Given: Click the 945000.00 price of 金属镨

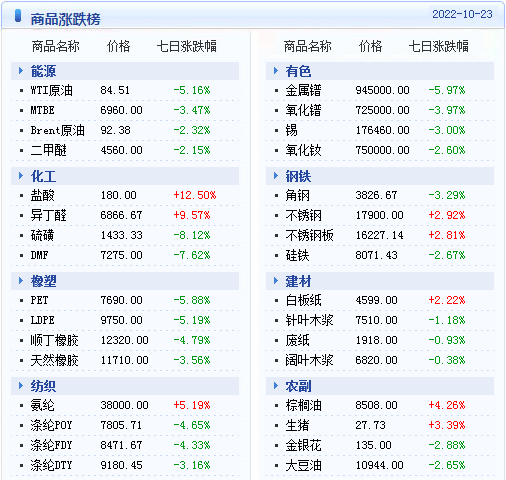Looking at the screenshot, I should (382, 90).
